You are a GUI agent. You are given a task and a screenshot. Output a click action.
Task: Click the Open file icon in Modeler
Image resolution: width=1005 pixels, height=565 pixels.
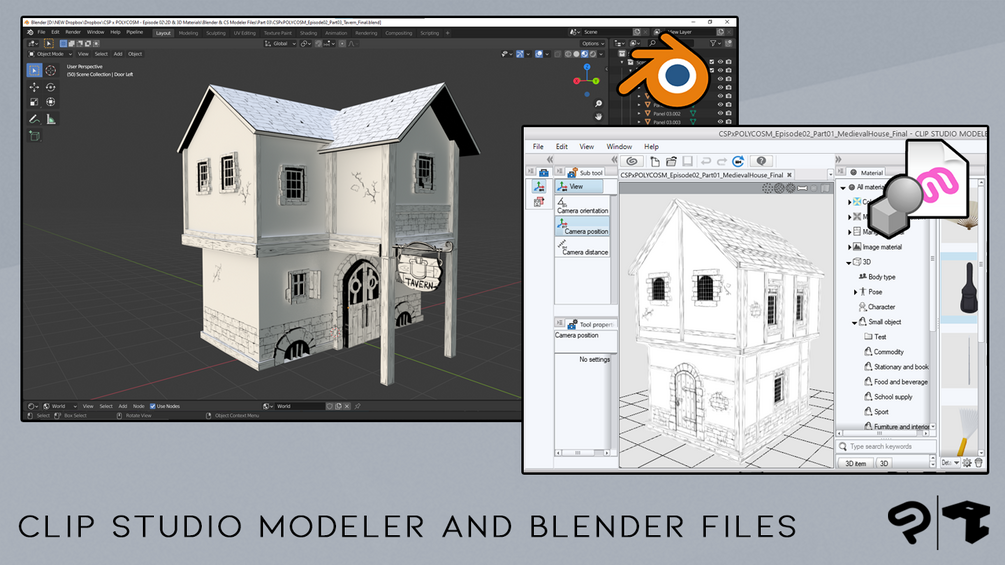click(x=671, y=161)
